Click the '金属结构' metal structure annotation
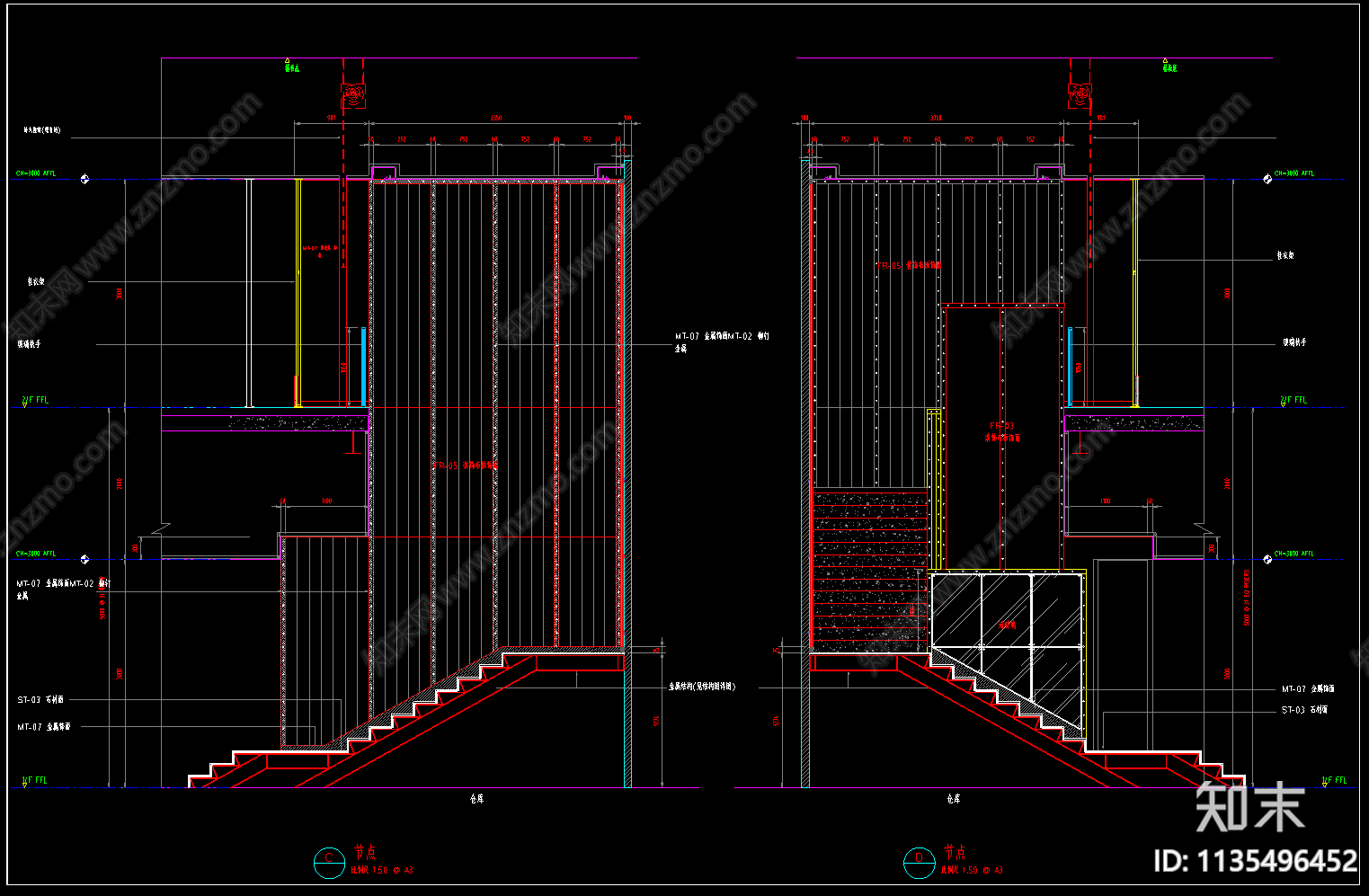Image resolution: width=1369 pixels, height=896 pixels. coord(702,687)
